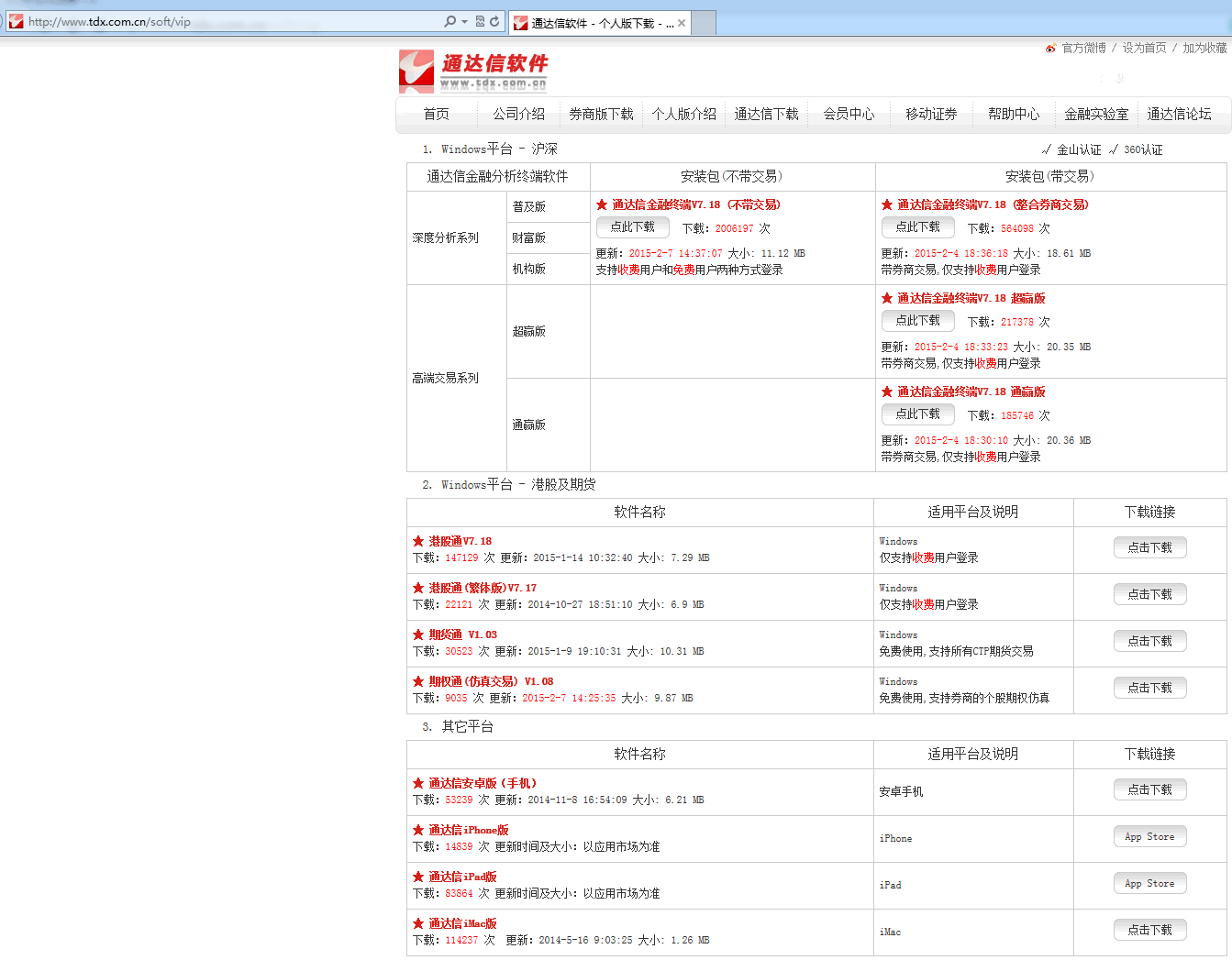Open 帮助中心 navigation item
Viewport: 1232px width, 960px height.
[1015, 114]
